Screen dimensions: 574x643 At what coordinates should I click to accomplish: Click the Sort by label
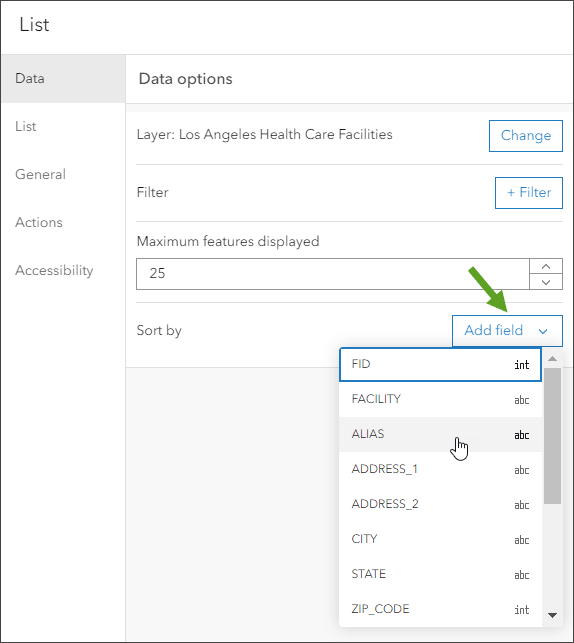pyautogui.click(x=159, y=331)
